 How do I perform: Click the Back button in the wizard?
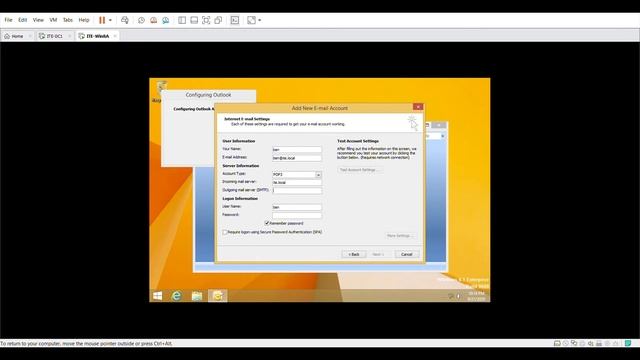coord(353,254)
